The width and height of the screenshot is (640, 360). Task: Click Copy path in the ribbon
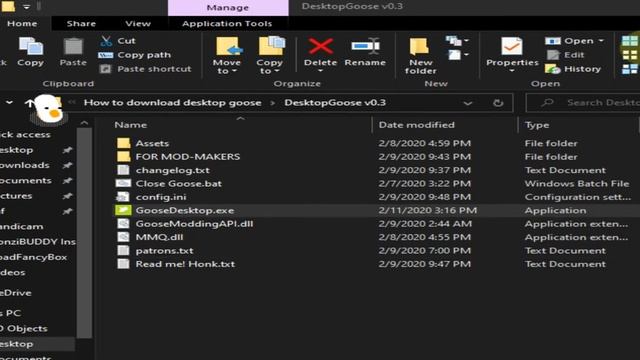135,55
